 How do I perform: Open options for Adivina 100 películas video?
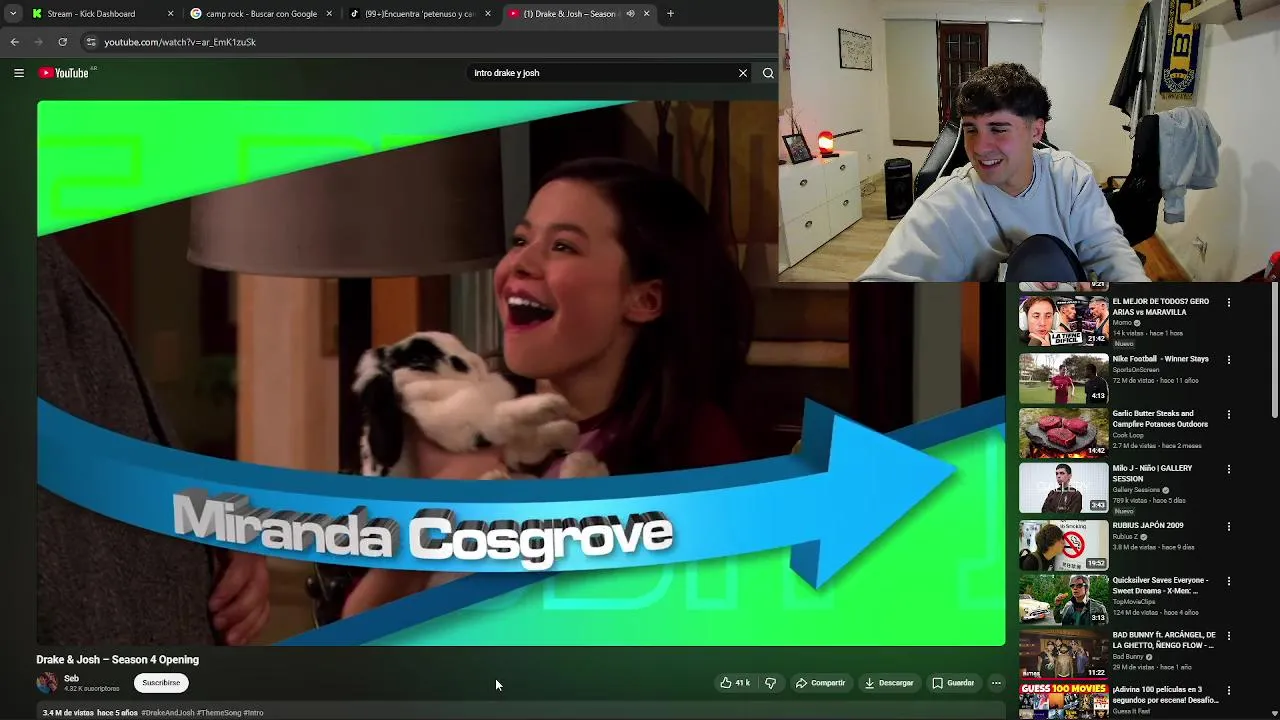(x=1229, y=691)
